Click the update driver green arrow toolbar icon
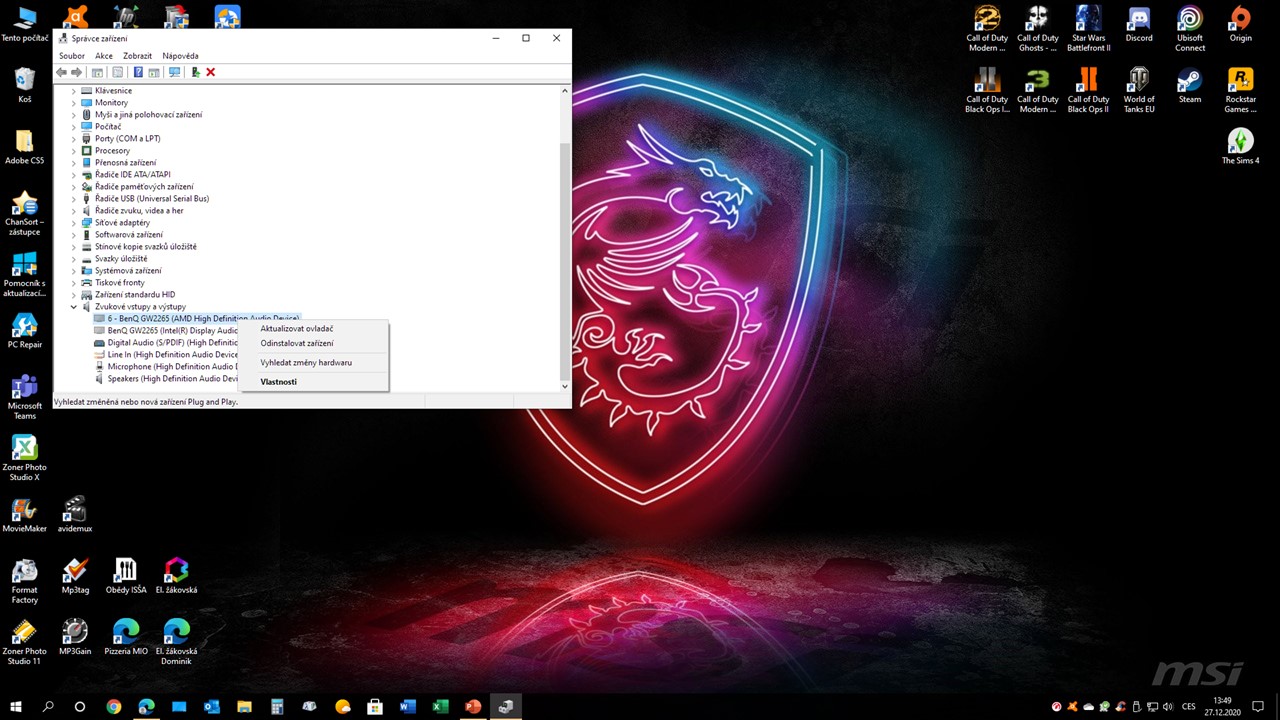Viewport: 1280px width, 720px height. point(195,72)
